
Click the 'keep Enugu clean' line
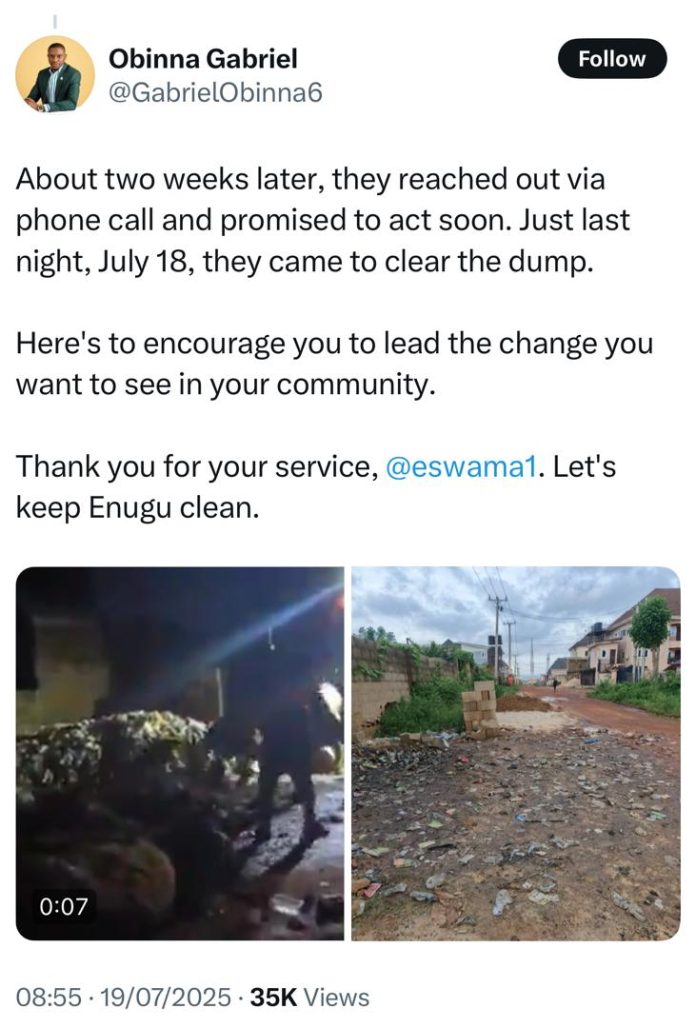138,508
